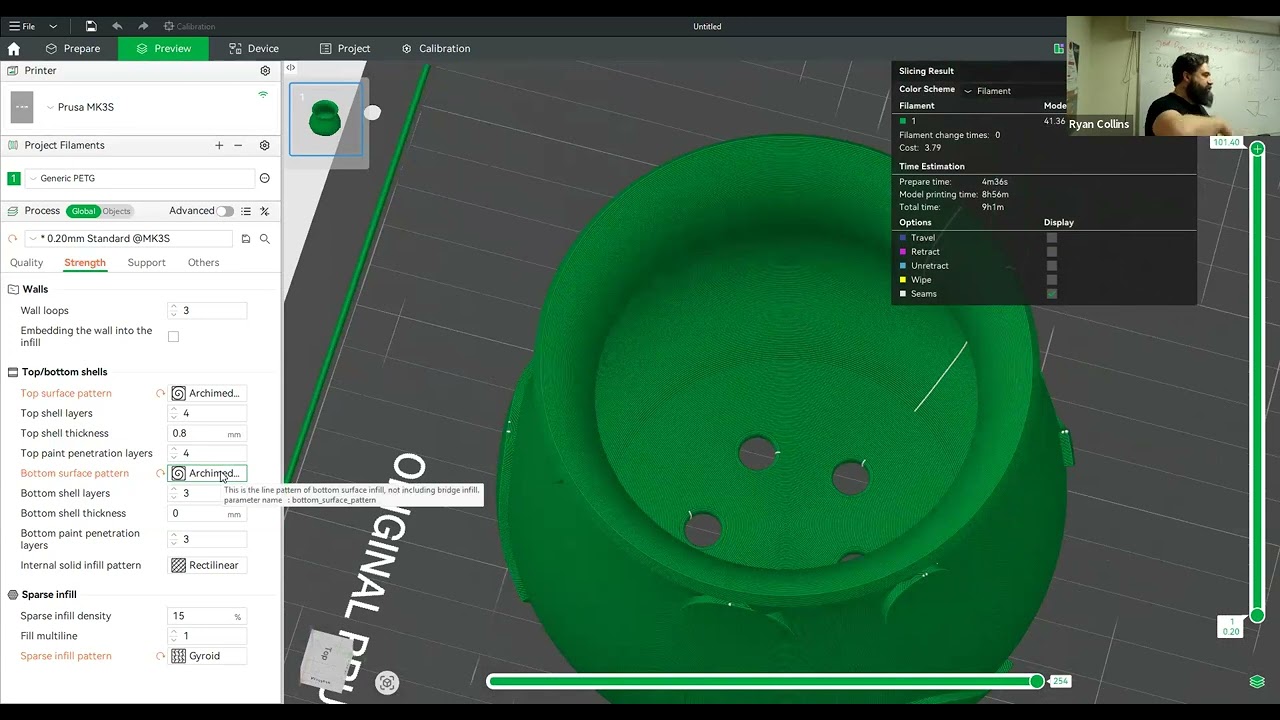The image size is (1280, 720).
Task: Click the top handle of vertical layer slider
Action: 1257,148
